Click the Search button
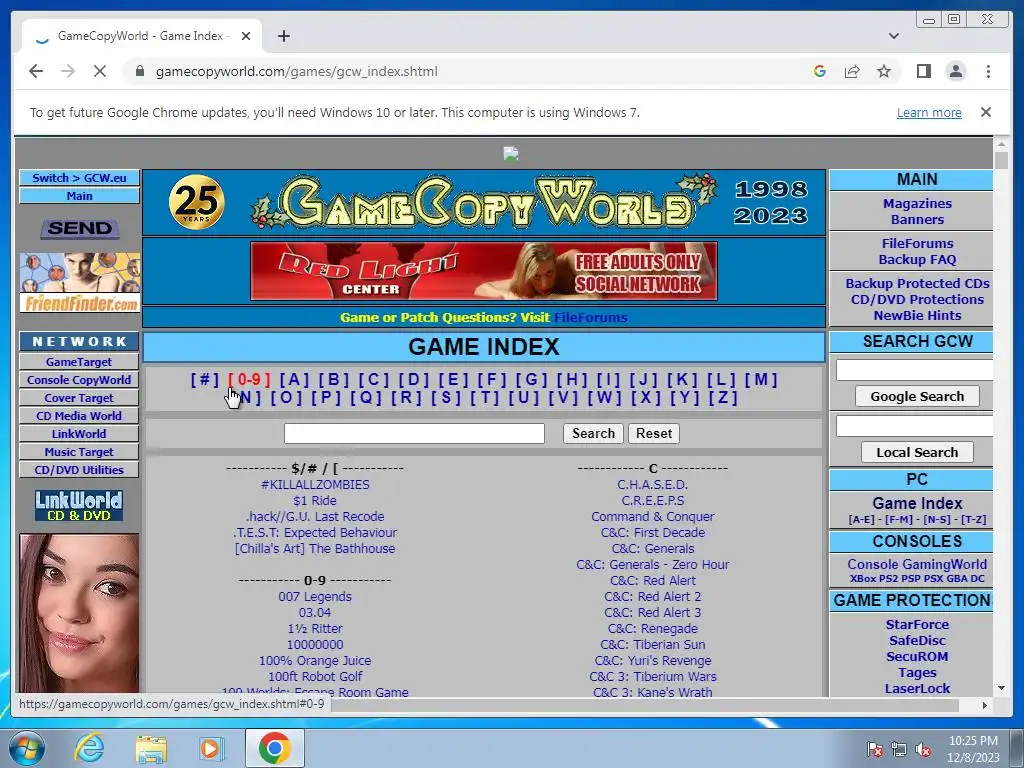 pos(593,434)
